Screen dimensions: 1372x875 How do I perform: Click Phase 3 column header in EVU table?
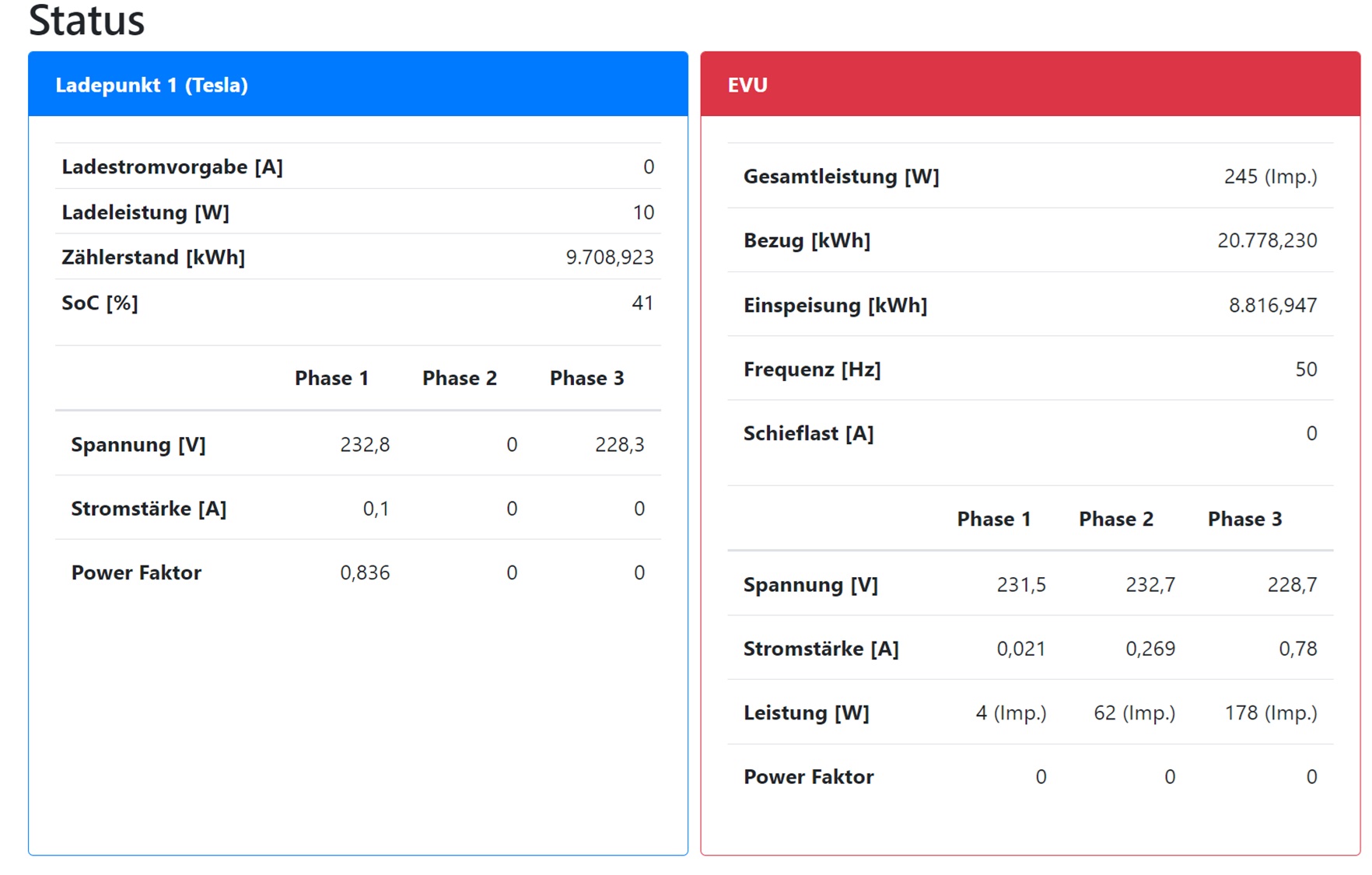click(x=1244, y=519)
